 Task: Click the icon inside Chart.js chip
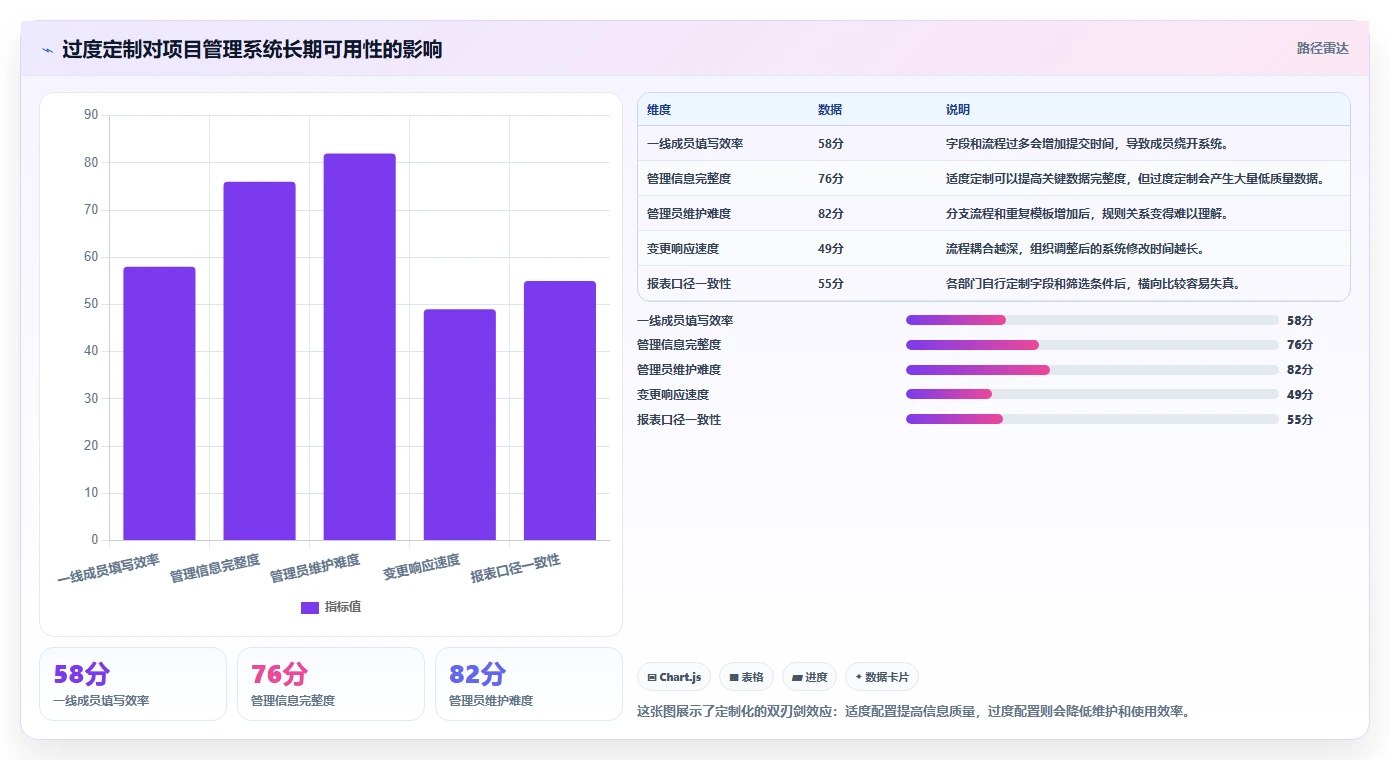652,678
